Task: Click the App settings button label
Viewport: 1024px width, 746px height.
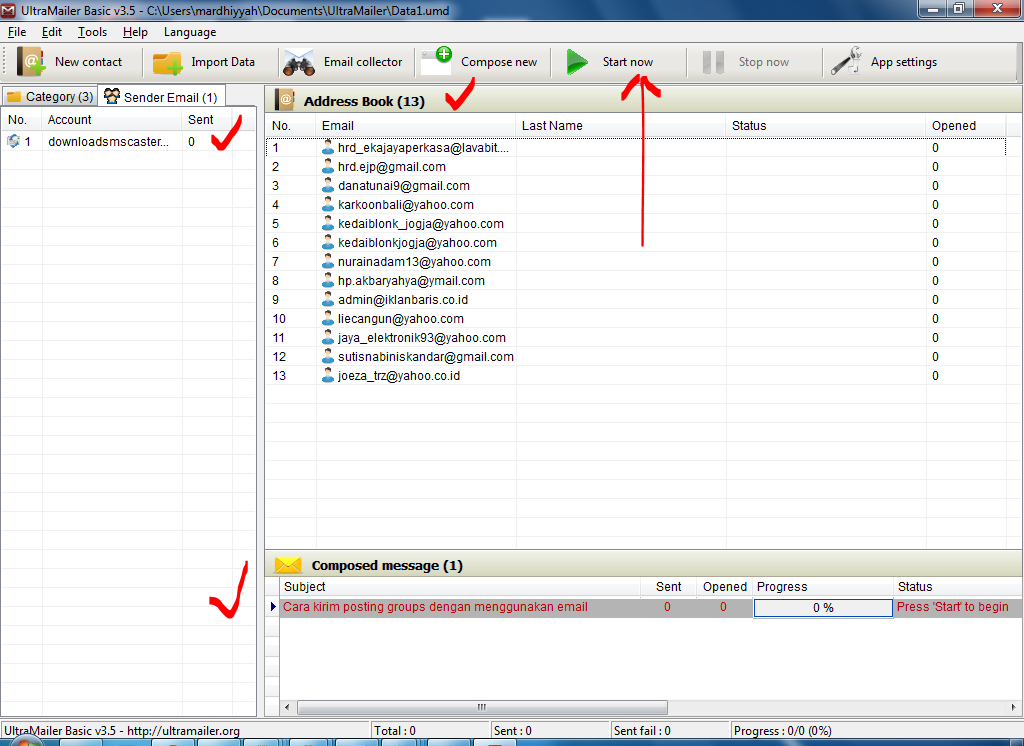Action: point(904,62)
